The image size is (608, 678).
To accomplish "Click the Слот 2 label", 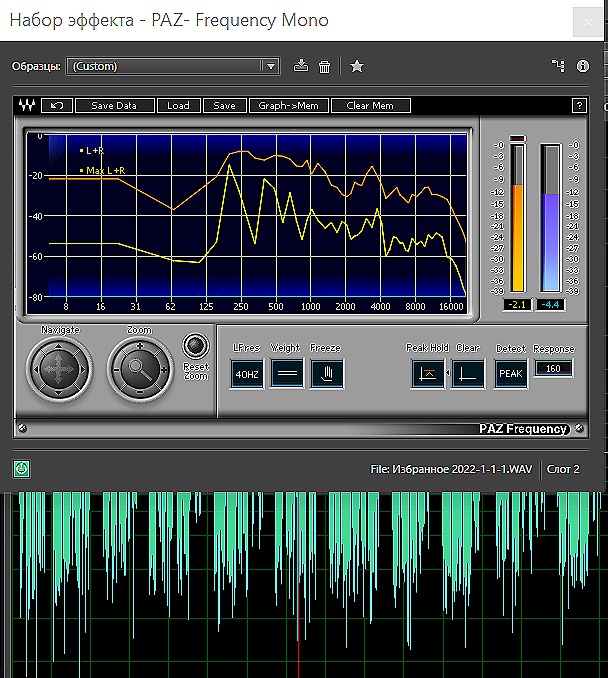I will 563,469.
